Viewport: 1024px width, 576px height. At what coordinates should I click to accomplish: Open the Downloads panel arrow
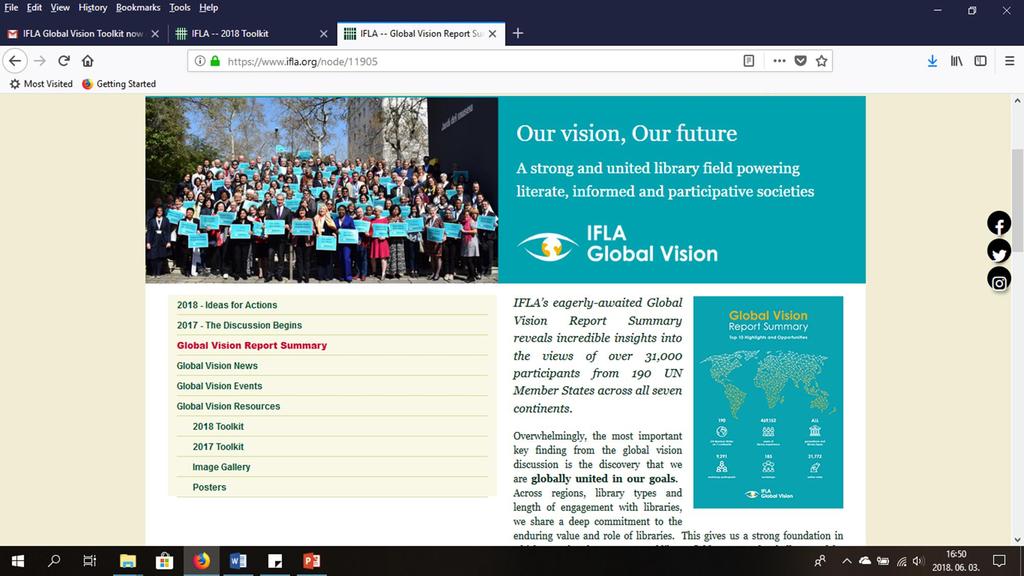click(x=932, y=61)
